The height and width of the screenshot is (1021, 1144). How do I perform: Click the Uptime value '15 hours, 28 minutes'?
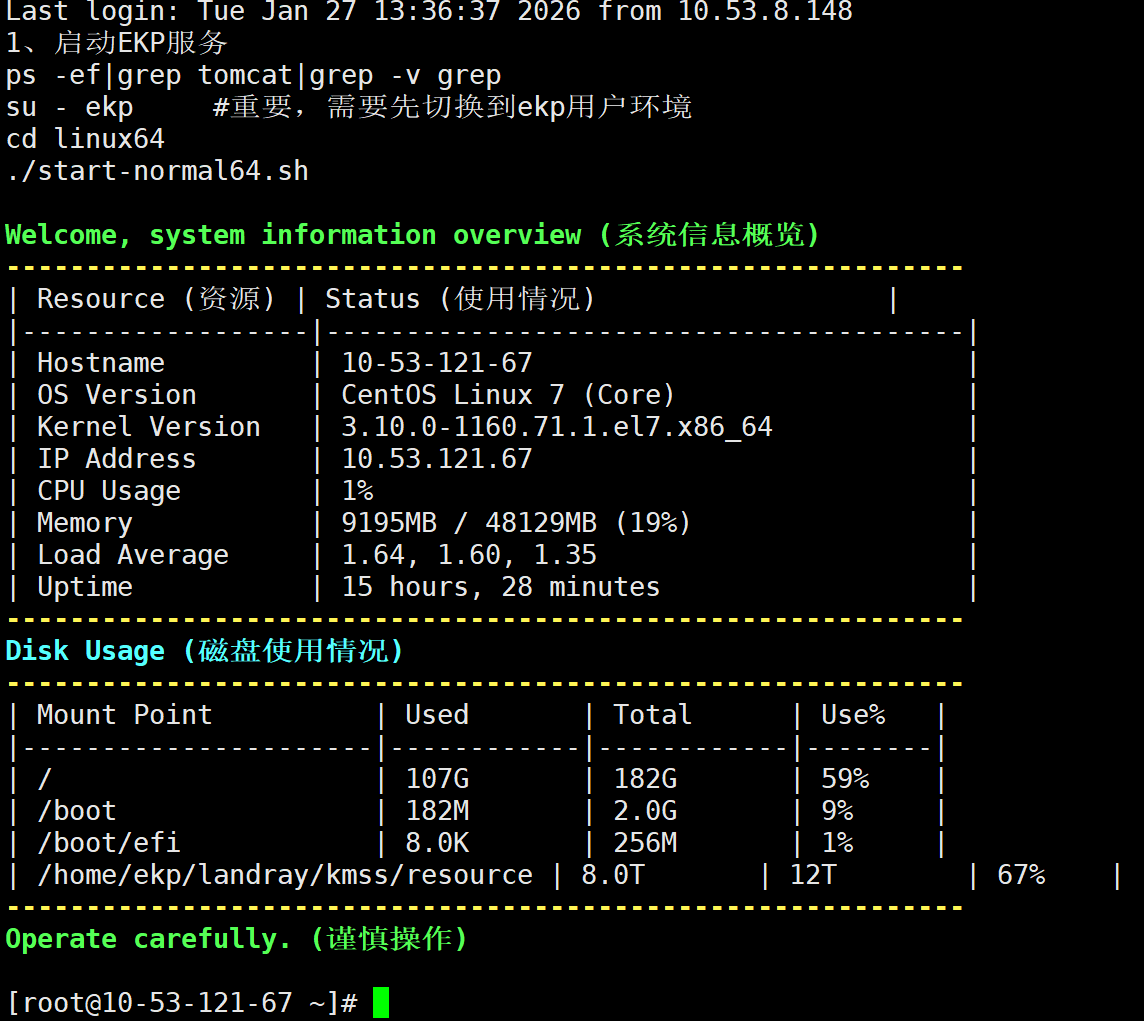click(500, 587)
